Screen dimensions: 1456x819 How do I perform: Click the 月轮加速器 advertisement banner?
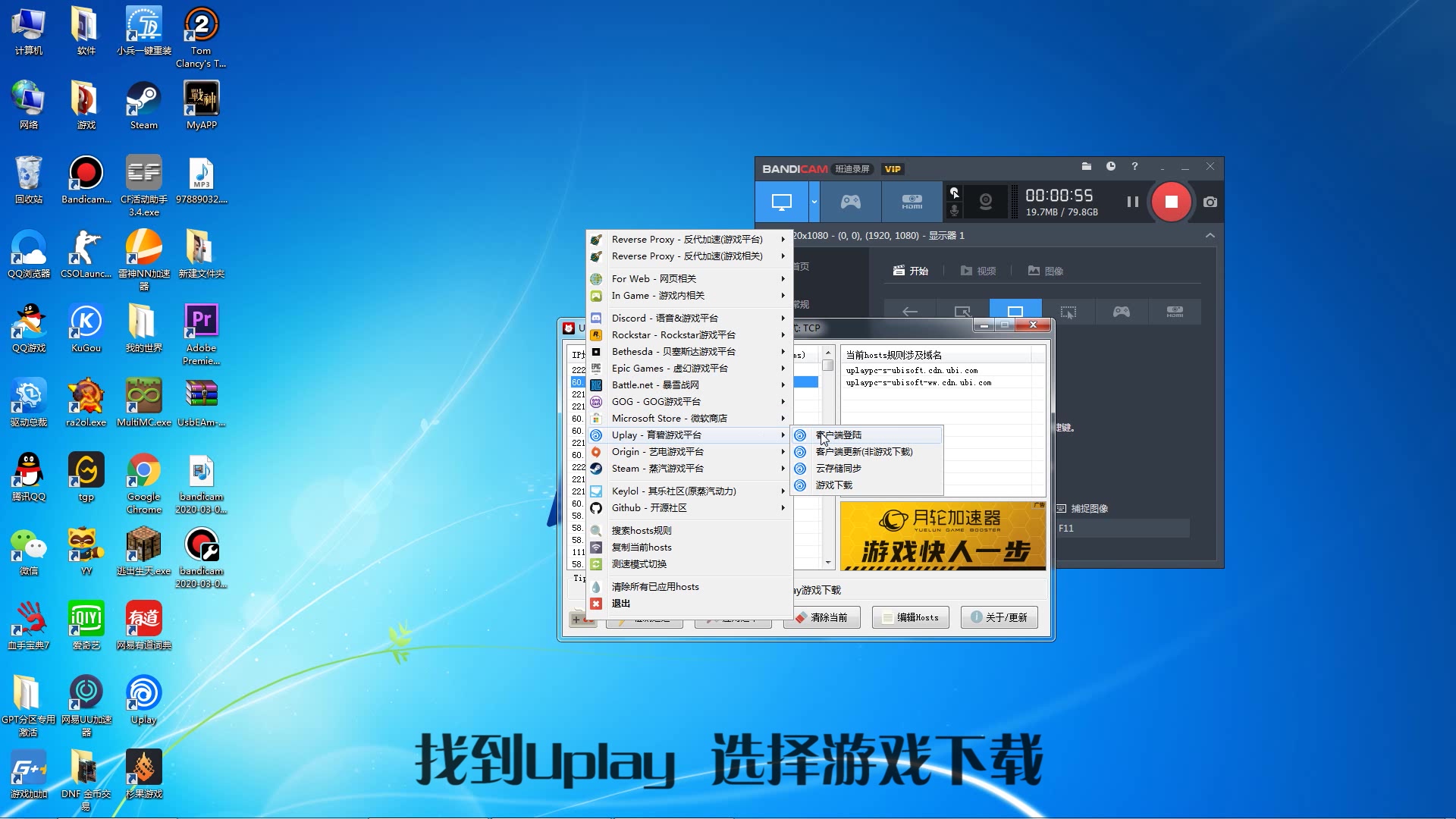943,535
